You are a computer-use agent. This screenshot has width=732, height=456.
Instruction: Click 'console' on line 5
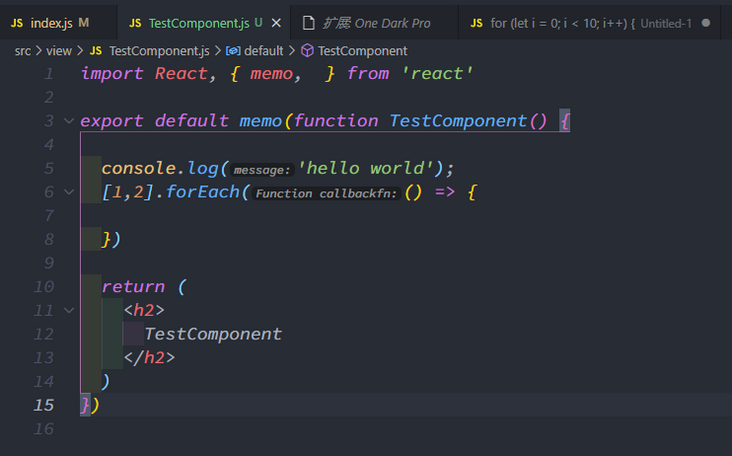click(x=139, y=168)
